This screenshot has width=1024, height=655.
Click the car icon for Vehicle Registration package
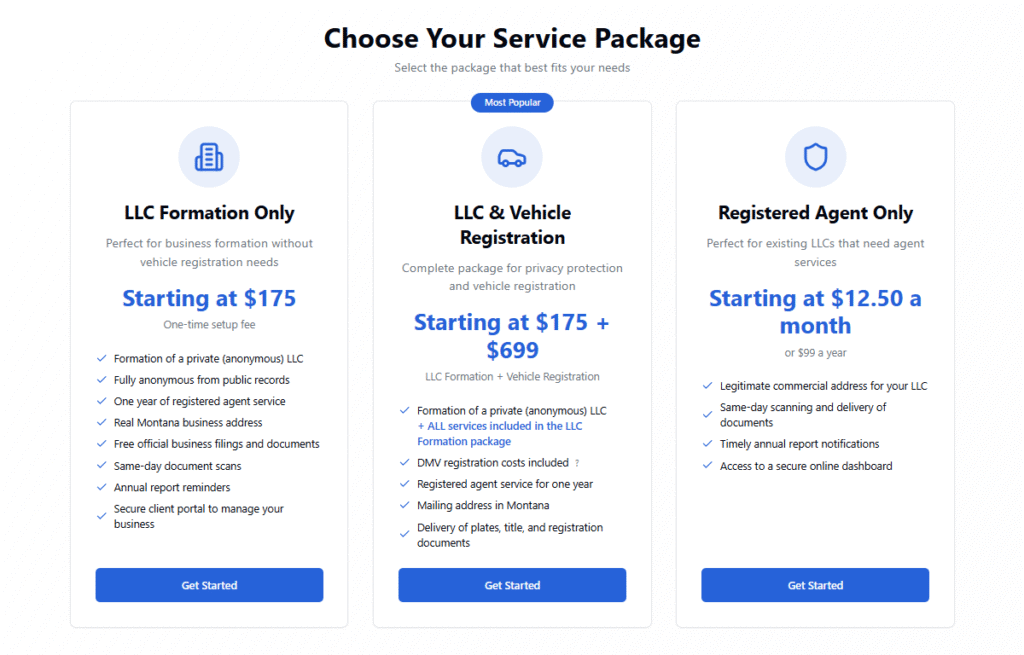(x=512, y=158)
